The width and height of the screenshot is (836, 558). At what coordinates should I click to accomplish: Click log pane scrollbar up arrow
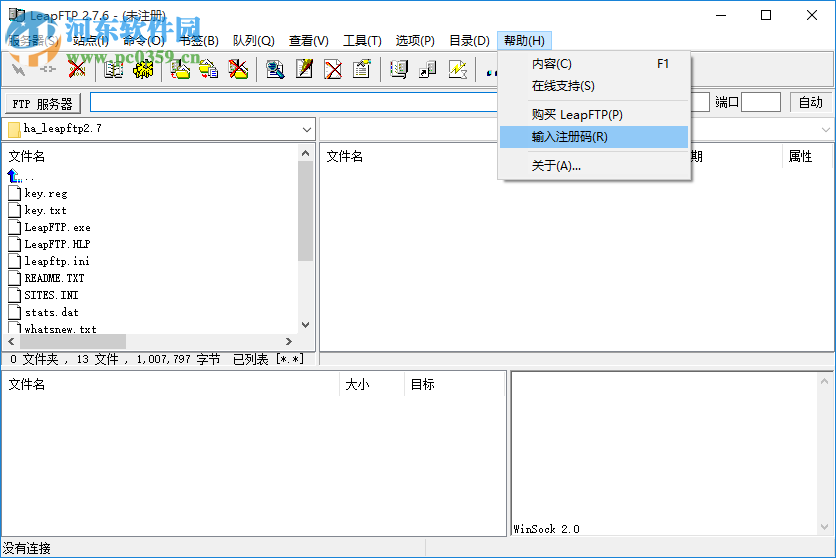coord(824,381)
